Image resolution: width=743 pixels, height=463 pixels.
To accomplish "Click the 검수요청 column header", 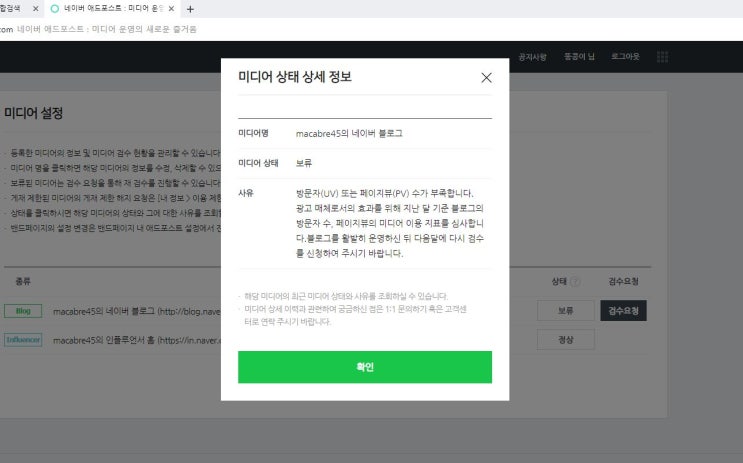I will pyautogui.click(x=624, y=281).
